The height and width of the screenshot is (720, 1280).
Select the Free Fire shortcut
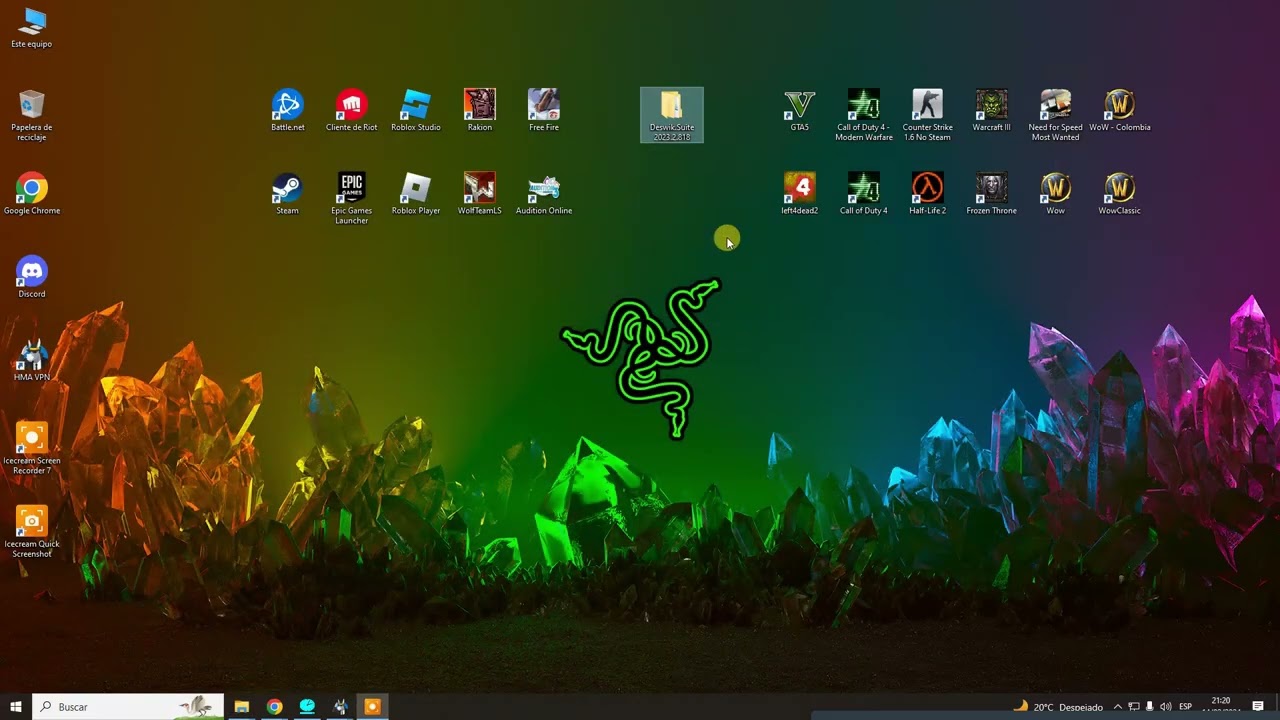click(x=544, y=110)
